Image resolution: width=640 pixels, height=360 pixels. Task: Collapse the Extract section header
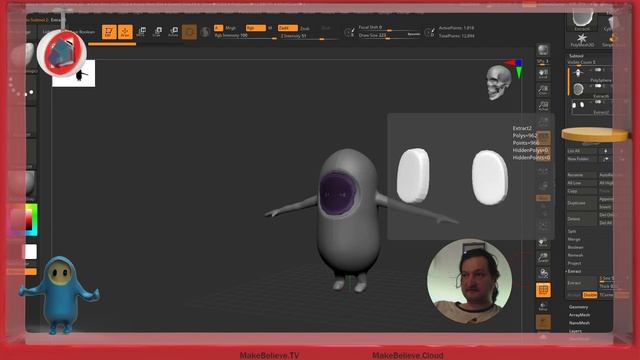(574, 271)
